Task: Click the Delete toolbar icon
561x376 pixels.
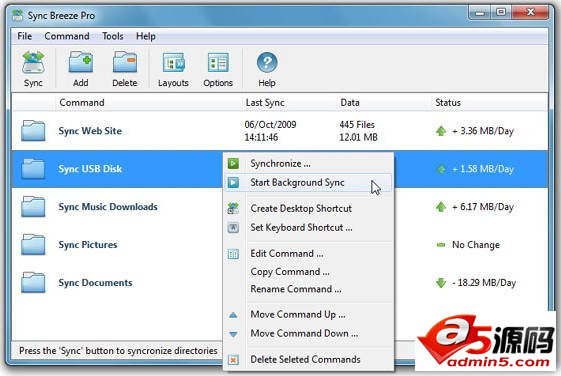Action: tap(125, 62)
